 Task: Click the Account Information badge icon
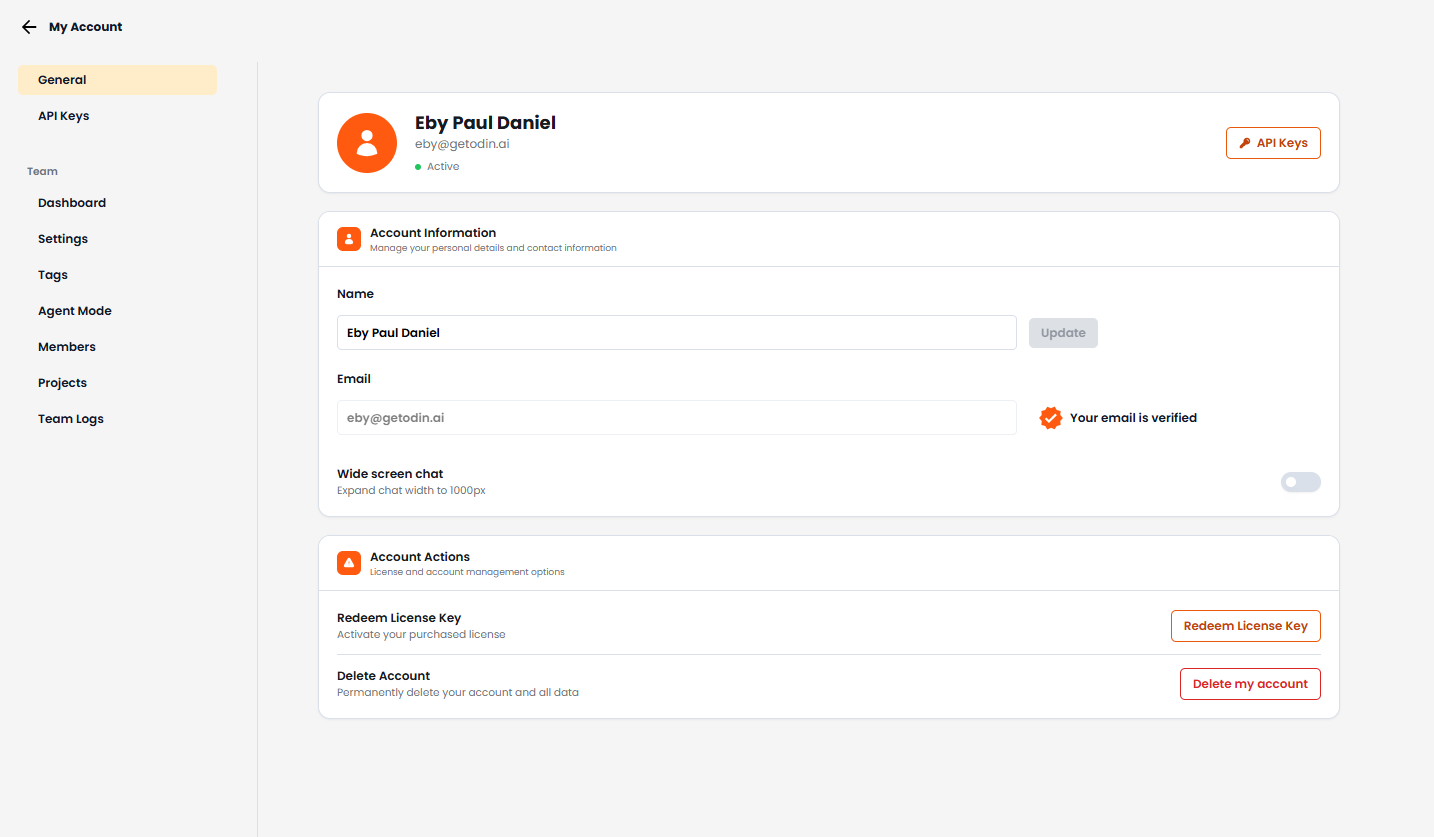tap(348, 238)
